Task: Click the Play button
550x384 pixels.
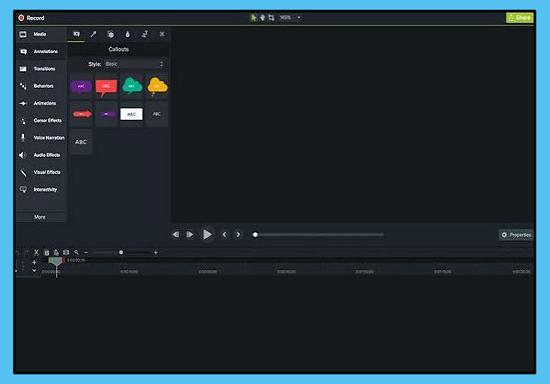Action: coord(207,234)
